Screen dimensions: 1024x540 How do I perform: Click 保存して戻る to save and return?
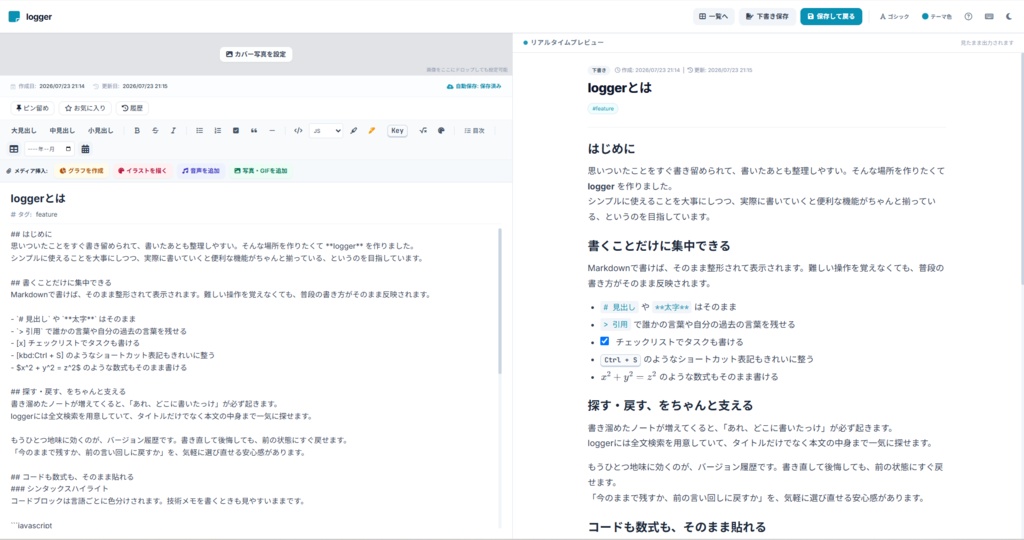click(831, 16)
